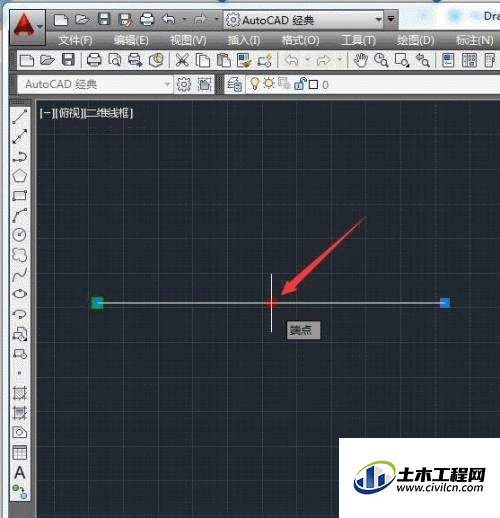Select the Polygon tool
The width and height of the screenshot is (500, 518).
[x=20, y=176]
